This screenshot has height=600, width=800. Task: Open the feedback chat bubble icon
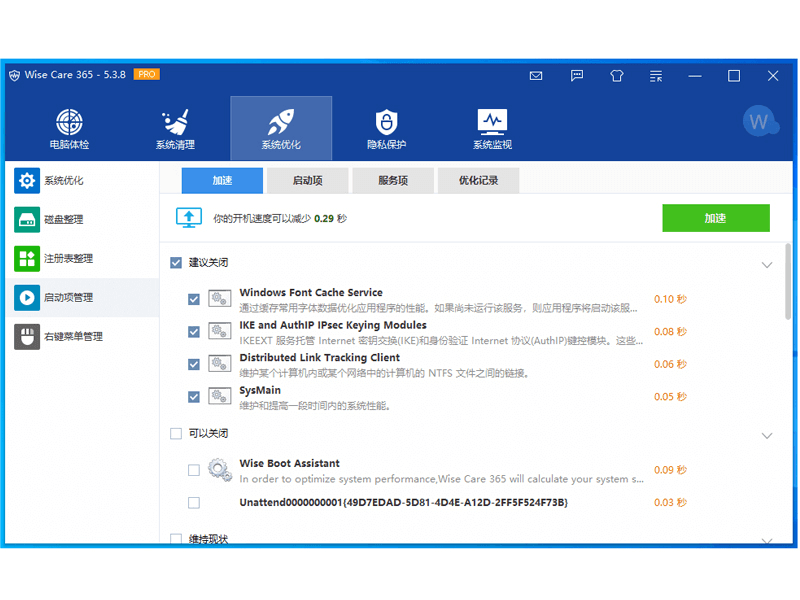[577, 76]
